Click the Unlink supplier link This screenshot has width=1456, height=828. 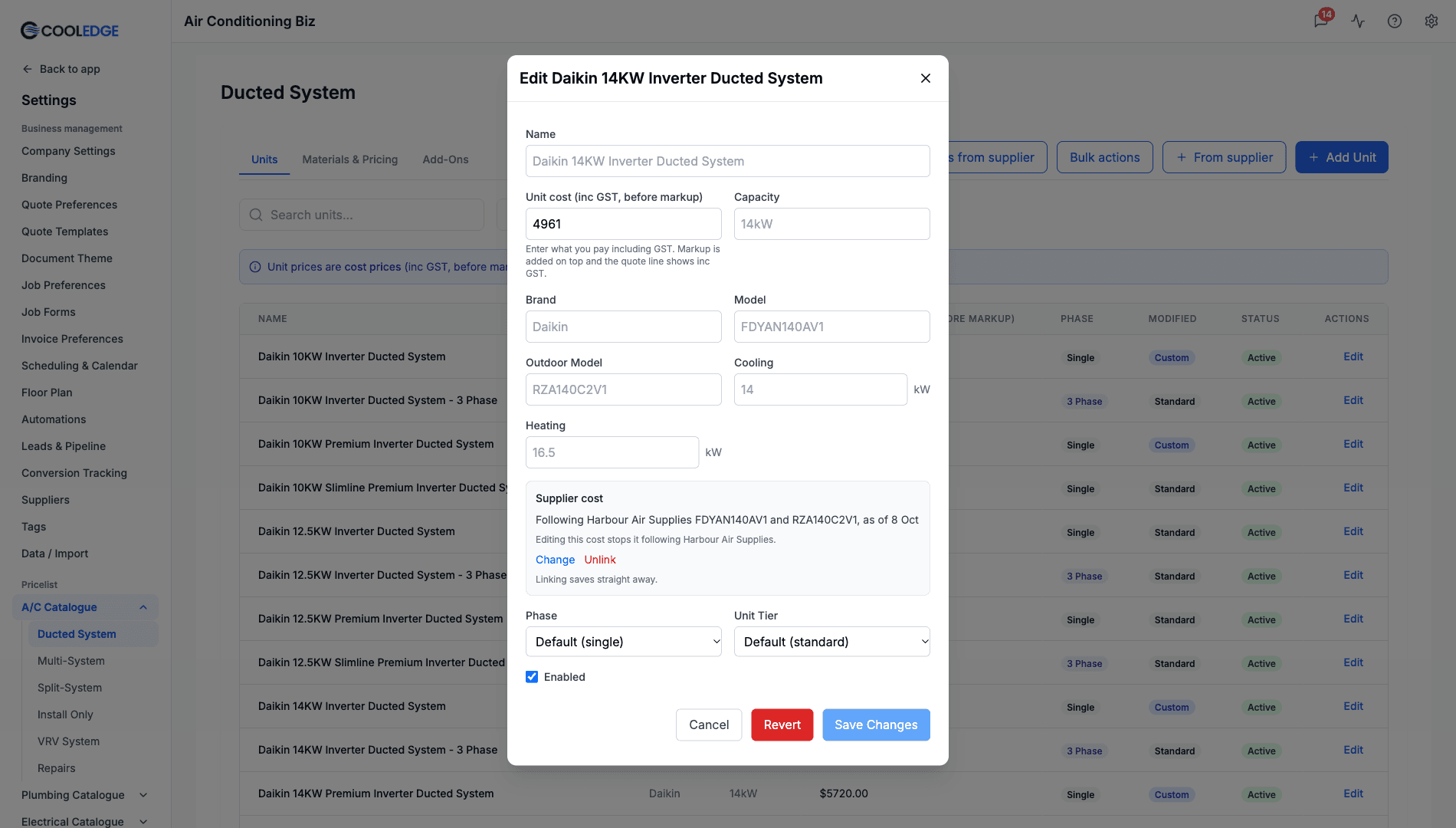pos(600,560)
